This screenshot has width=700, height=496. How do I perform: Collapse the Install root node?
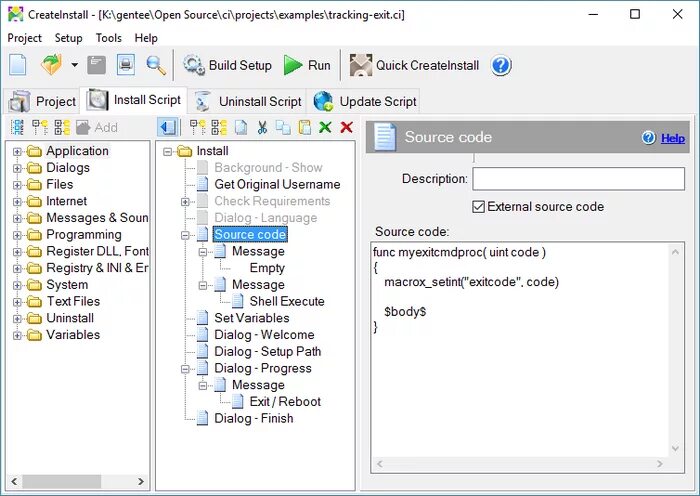pos(167,152)
